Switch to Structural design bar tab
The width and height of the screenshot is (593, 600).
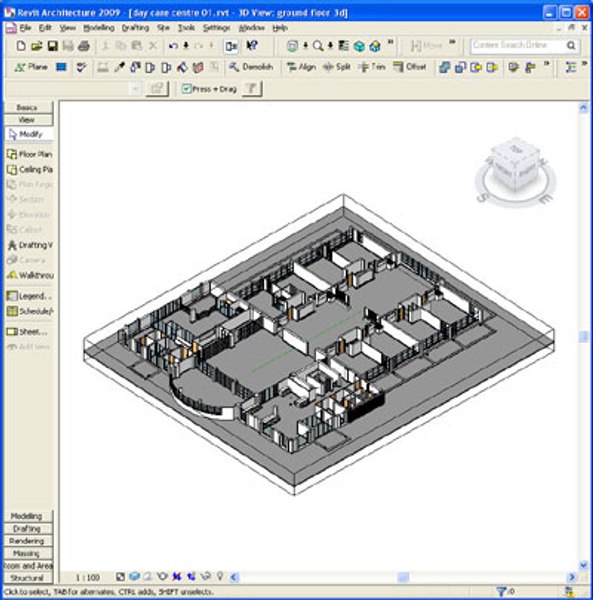coord(28,577)
